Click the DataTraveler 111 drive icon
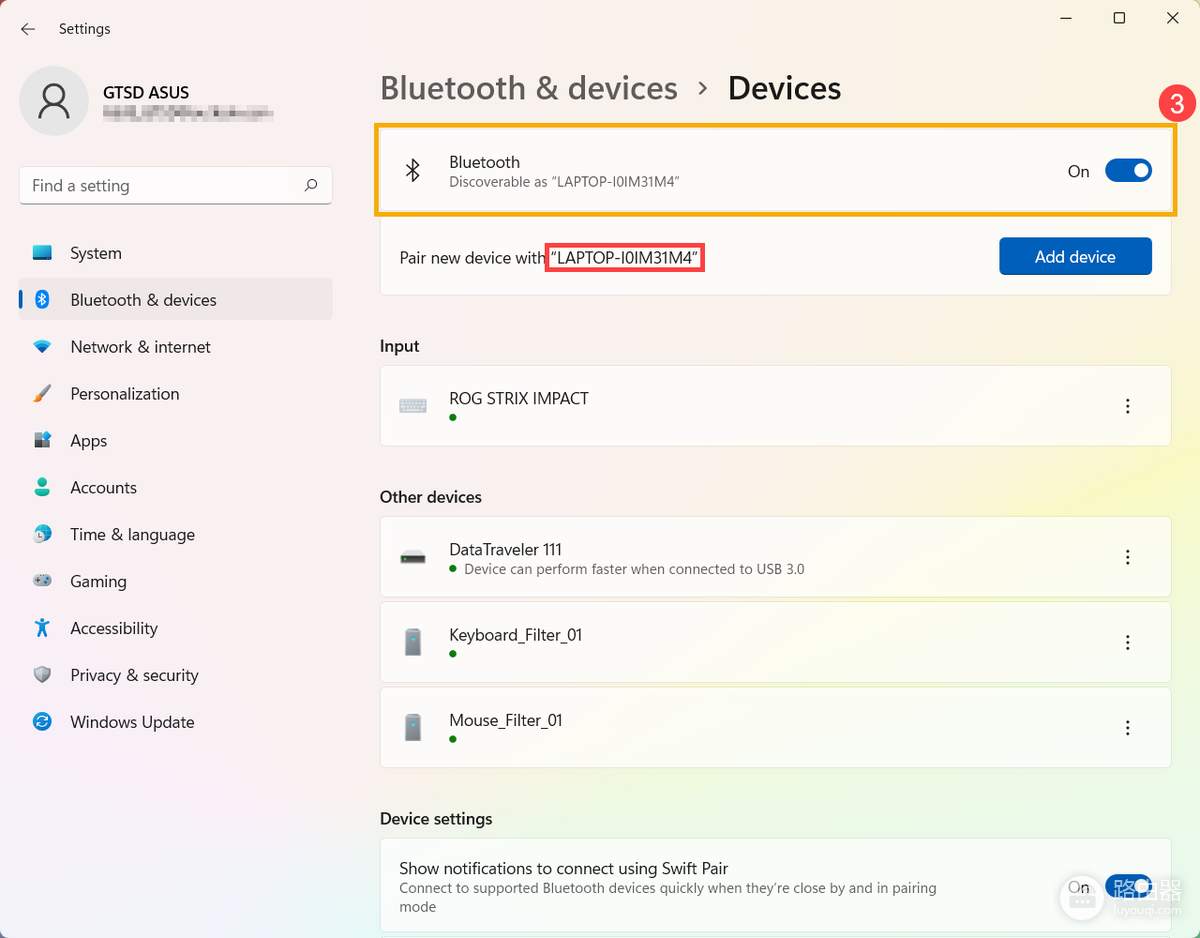This screenshot has height=938, width=1200. (x=413, y=557)
